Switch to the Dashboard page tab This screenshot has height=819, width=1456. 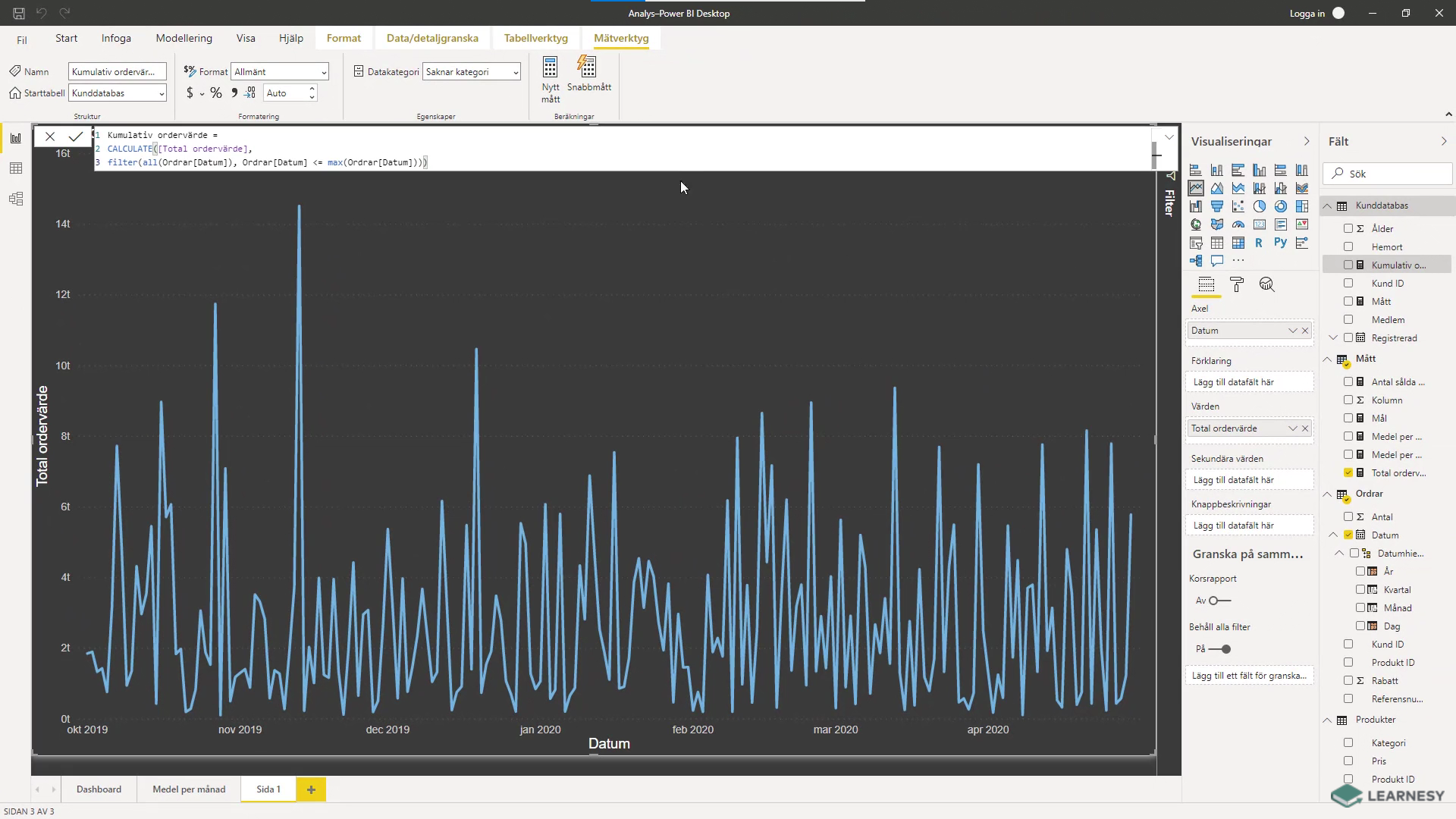[99, 789]
